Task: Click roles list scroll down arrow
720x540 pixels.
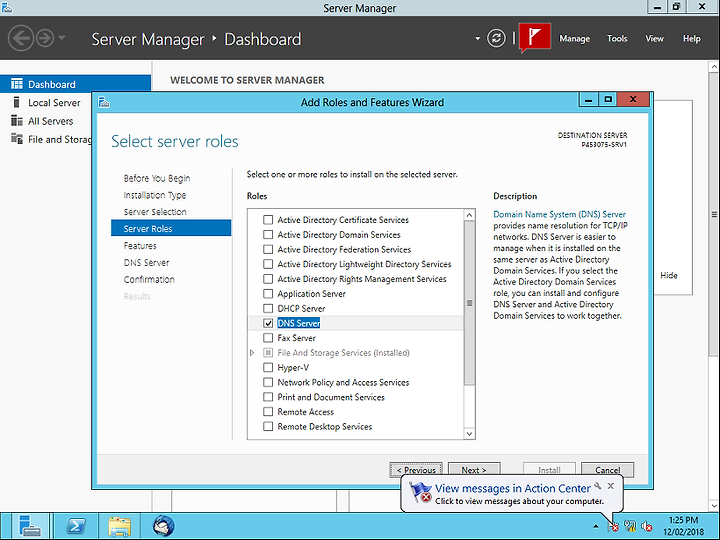Action: (469, 433)
